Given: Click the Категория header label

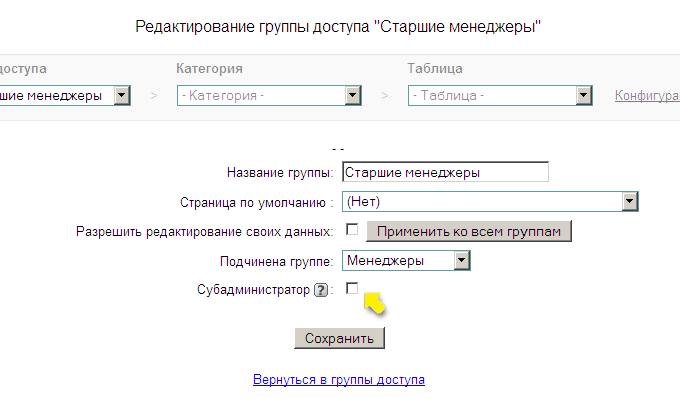Looking at the screenshot, I should [x=209, y=69].
